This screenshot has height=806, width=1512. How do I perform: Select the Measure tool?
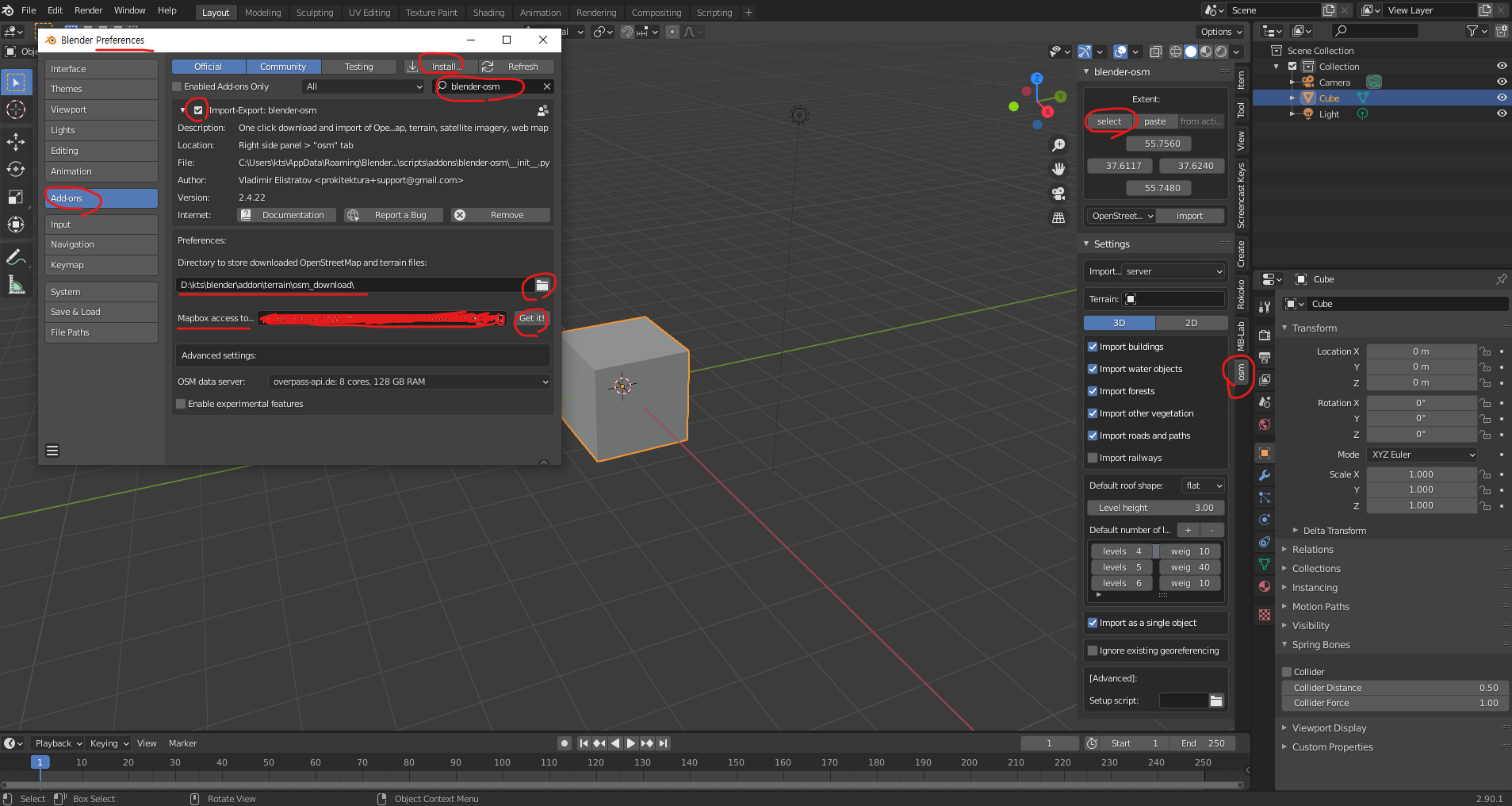[x=16, y=285]
